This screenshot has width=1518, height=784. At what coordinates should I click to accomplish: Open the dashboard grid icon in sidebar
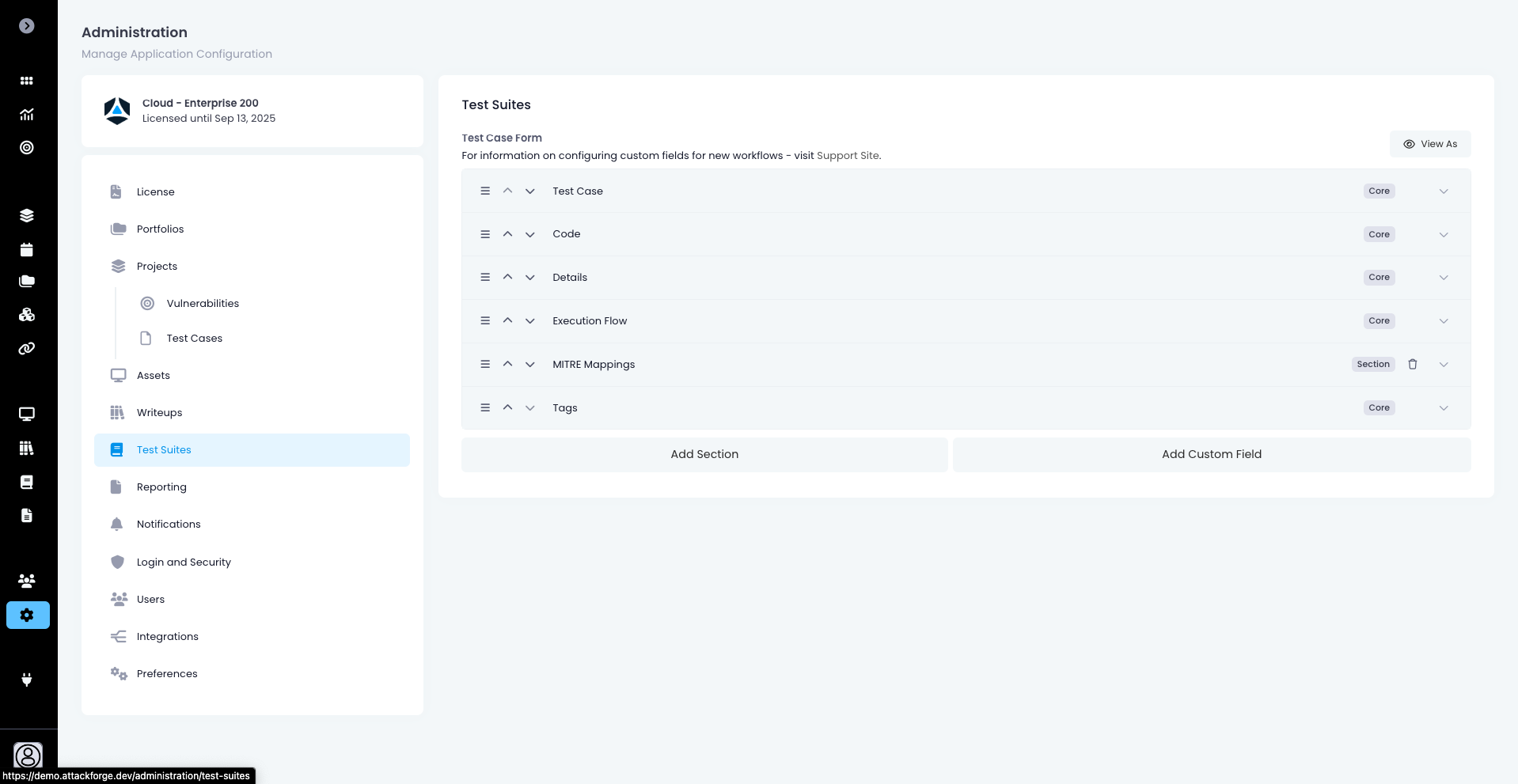click(x=27, y=81)
